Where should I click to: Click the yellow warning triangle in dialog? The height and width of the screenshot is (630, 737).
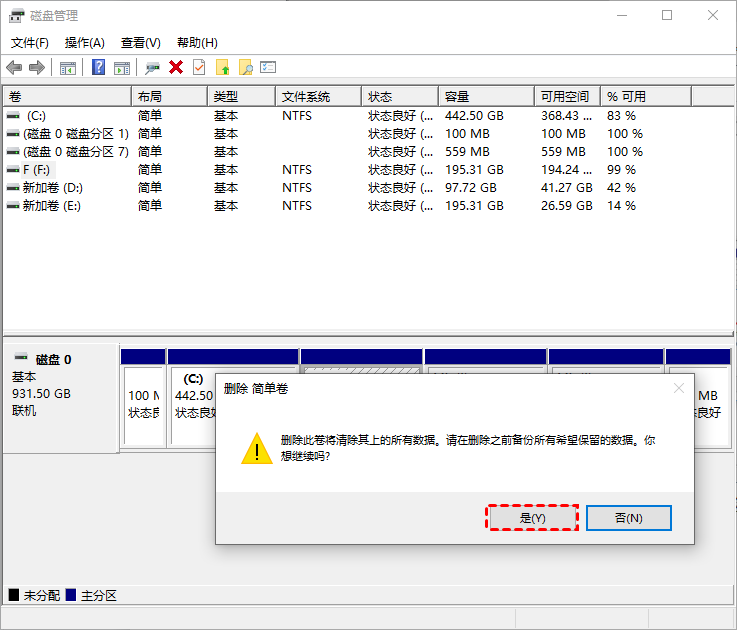[x=257, y=449]
